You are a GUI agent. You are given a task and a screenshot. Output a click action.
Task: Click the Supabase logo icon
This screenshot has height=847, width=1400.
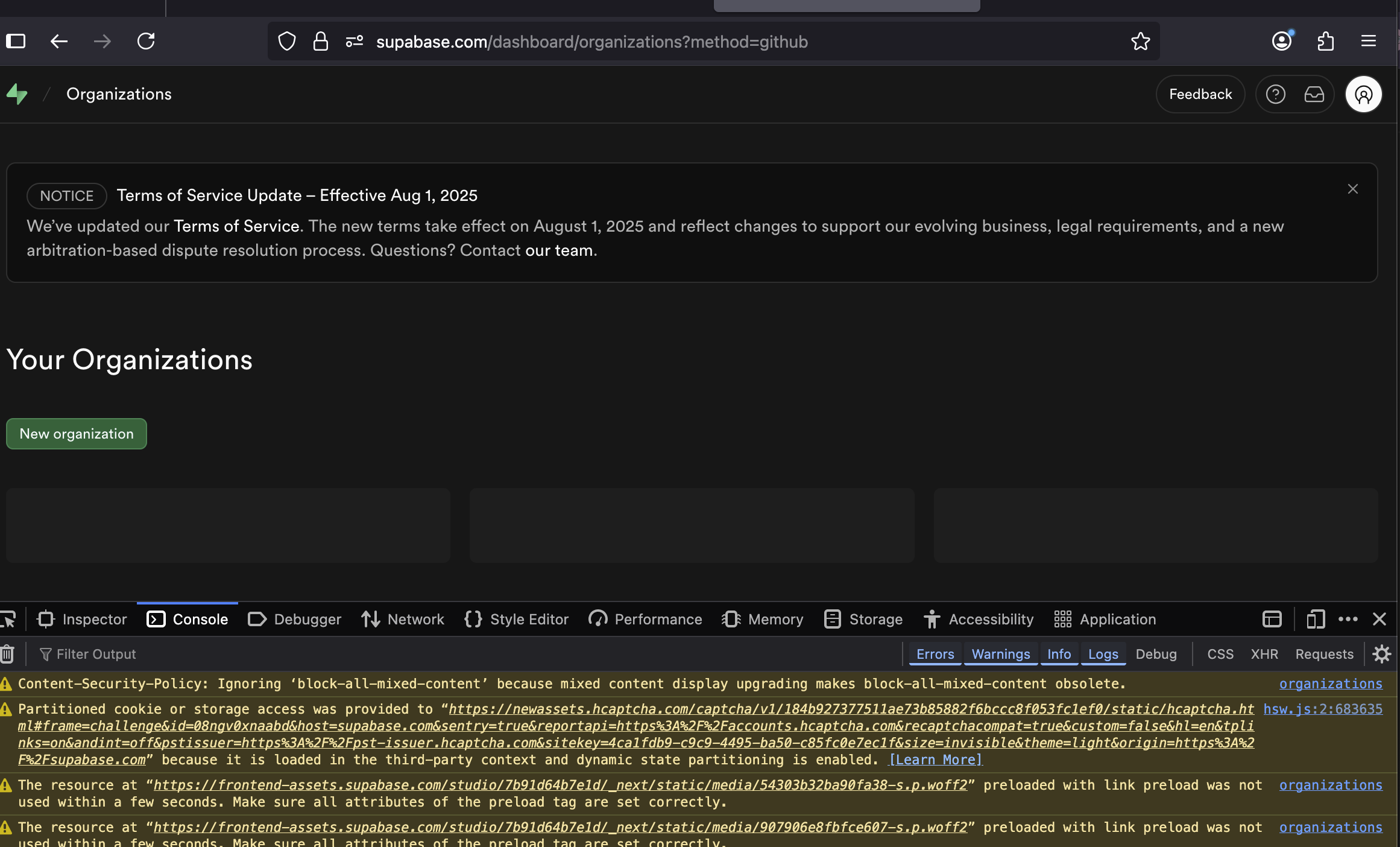[17, 94]
